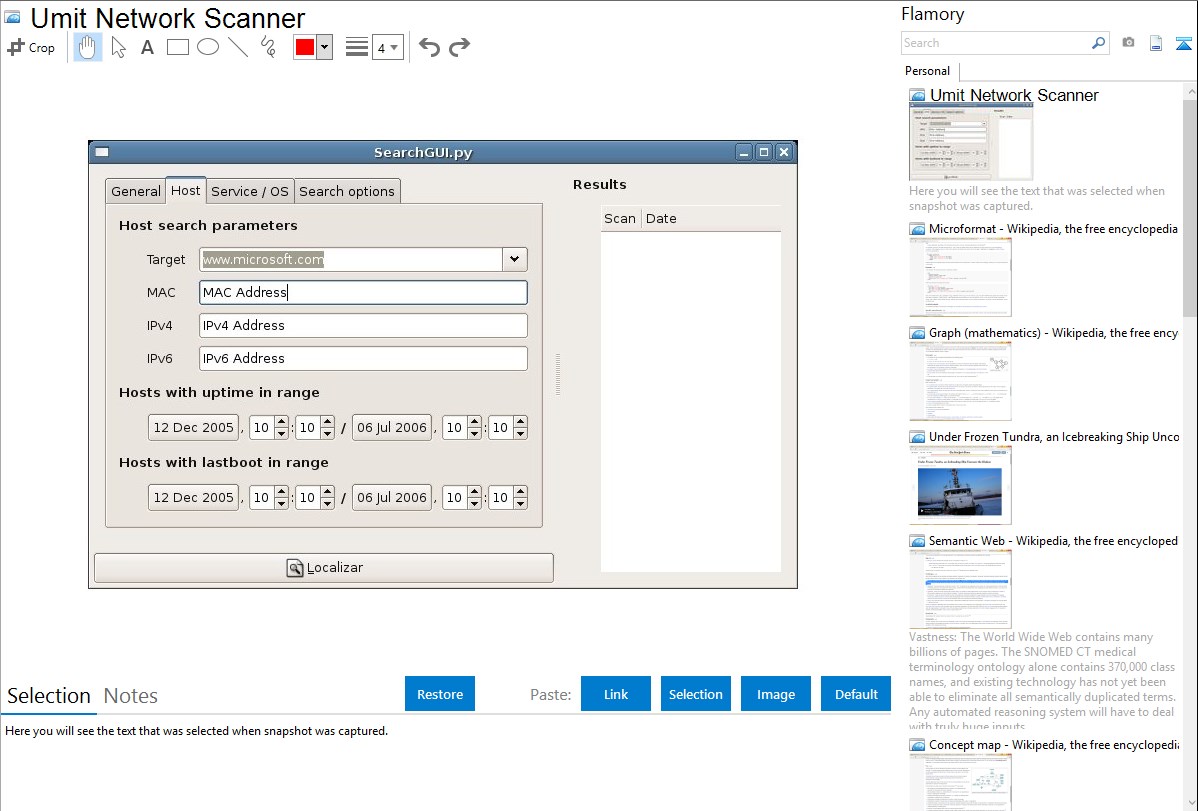Increase the uptime start hour spinner
The height and width of the screenshot is (811, 1198).
[x=281, y=422]
